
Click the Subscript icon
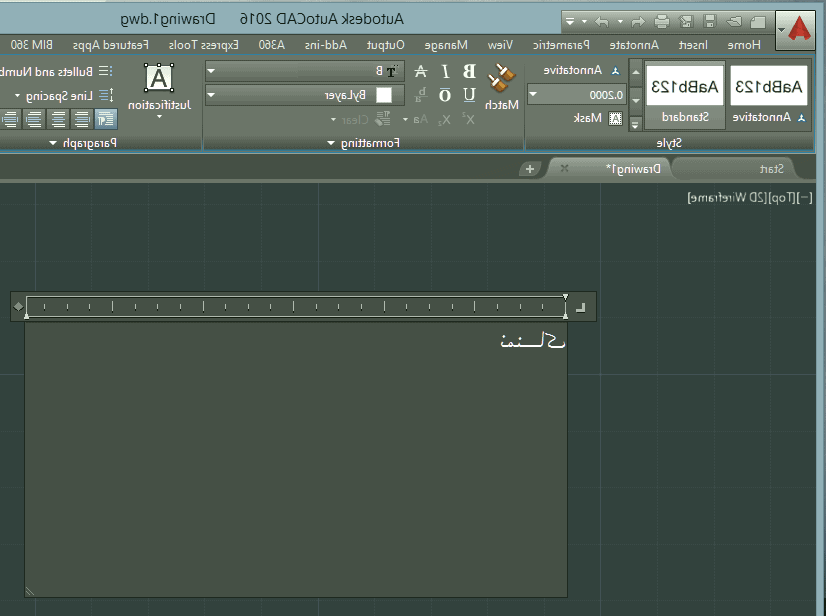(445, 120)
